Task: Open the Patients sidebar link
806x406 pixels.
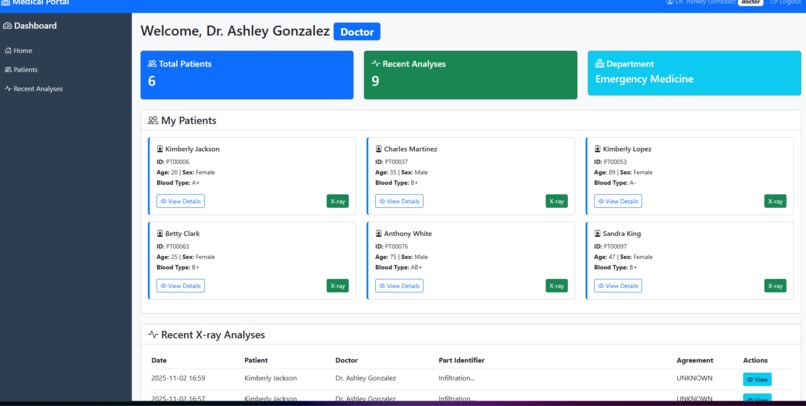Action: (x=21, y=69)
